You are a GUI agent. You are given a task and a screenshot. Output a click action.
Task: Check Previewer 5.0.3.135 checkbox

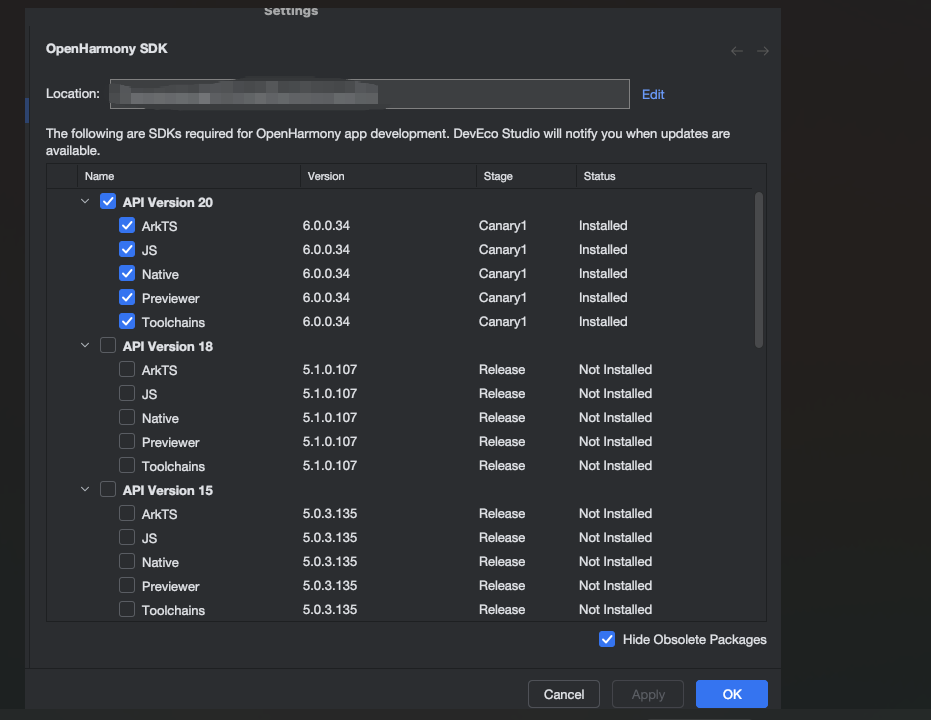127,585
